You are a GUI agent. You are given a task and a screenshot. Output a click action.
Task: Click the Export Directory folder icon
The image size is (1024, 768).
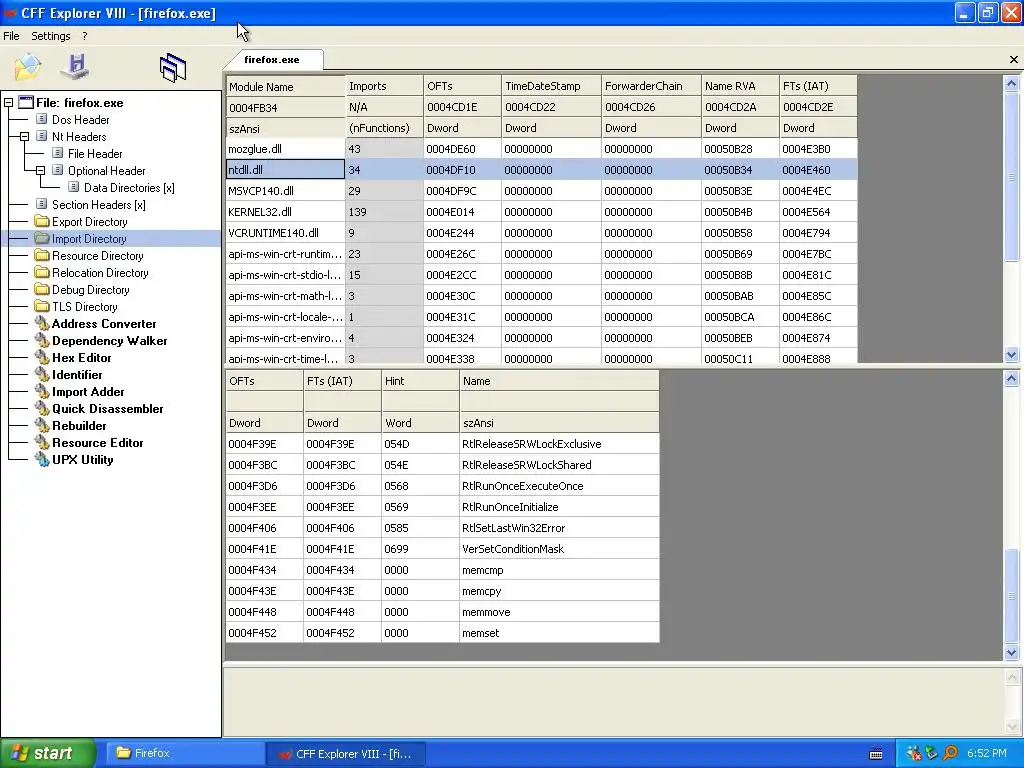(x=42, y=221)
